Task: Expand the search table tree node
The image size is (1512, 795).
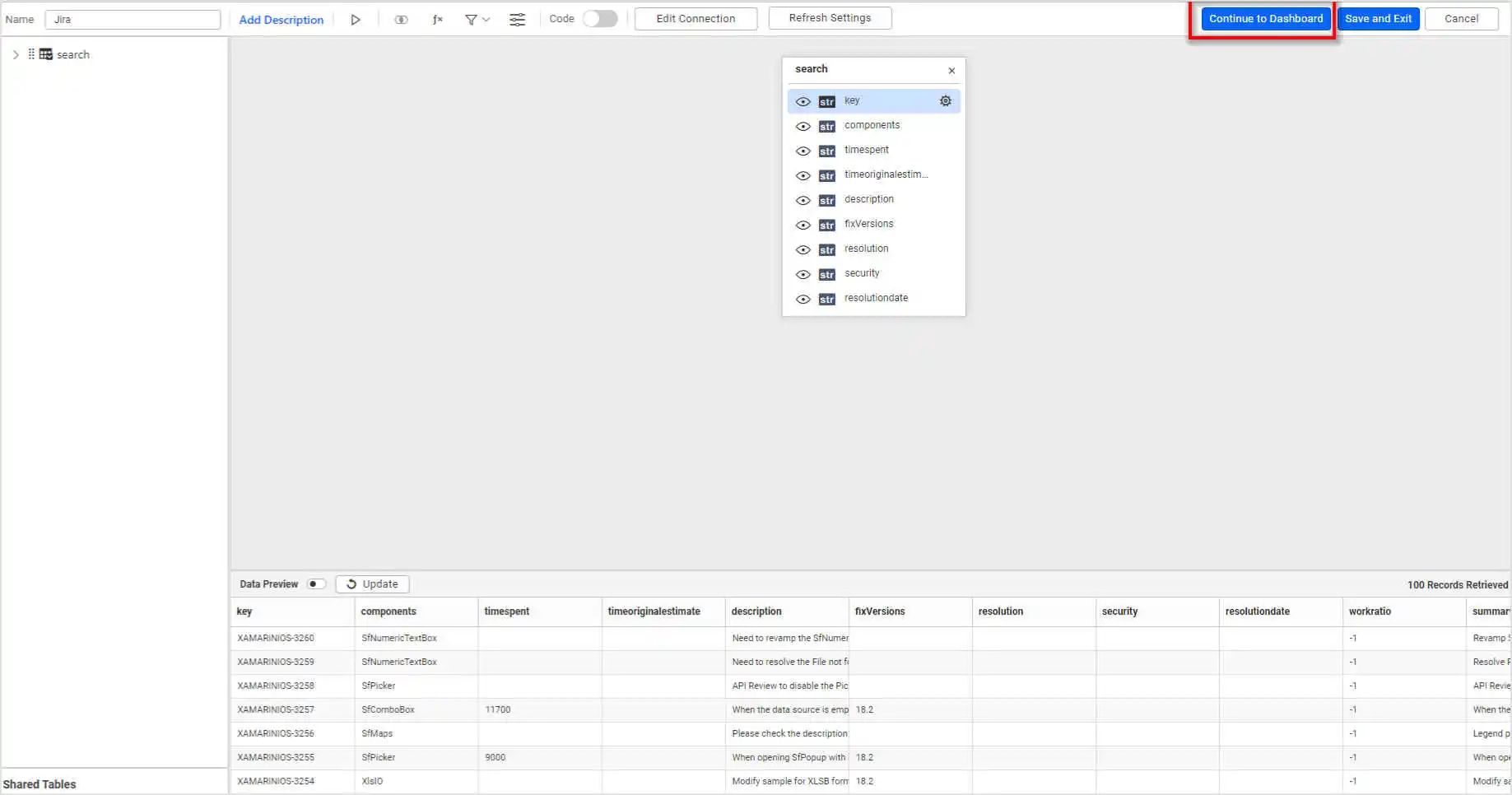Action: (x=16, y=54)
